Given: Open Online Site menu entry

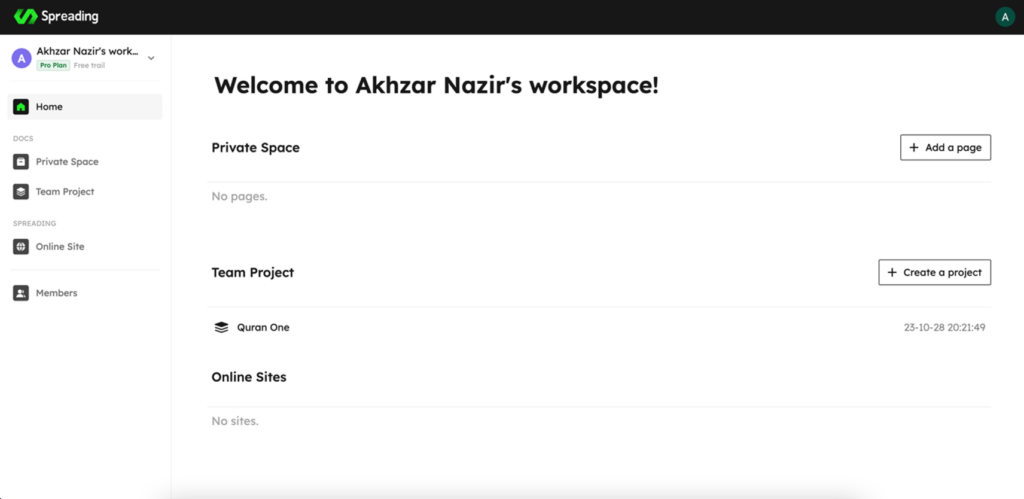Looking at the screenshot, I should click(85, 247).
